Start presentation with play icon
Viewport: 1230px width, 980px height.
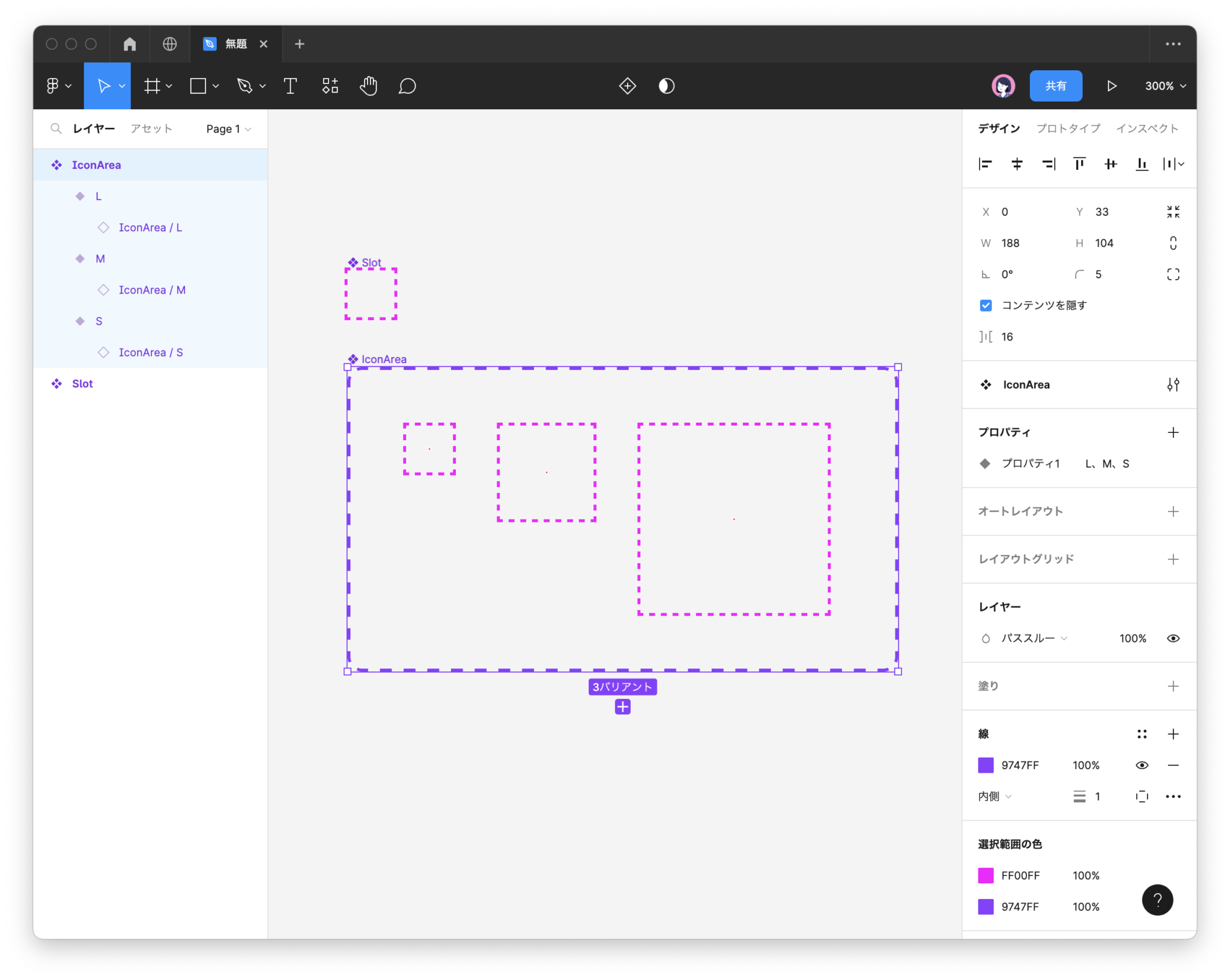(1112, 86)
